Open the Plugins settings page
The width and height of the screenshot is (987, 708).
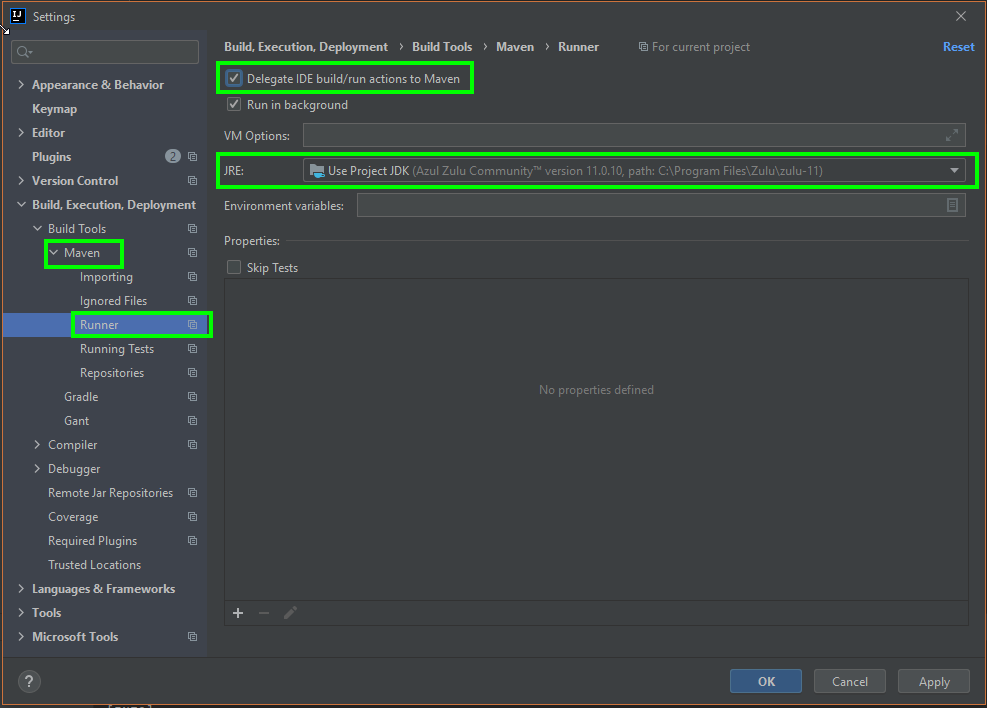(52, 157)
